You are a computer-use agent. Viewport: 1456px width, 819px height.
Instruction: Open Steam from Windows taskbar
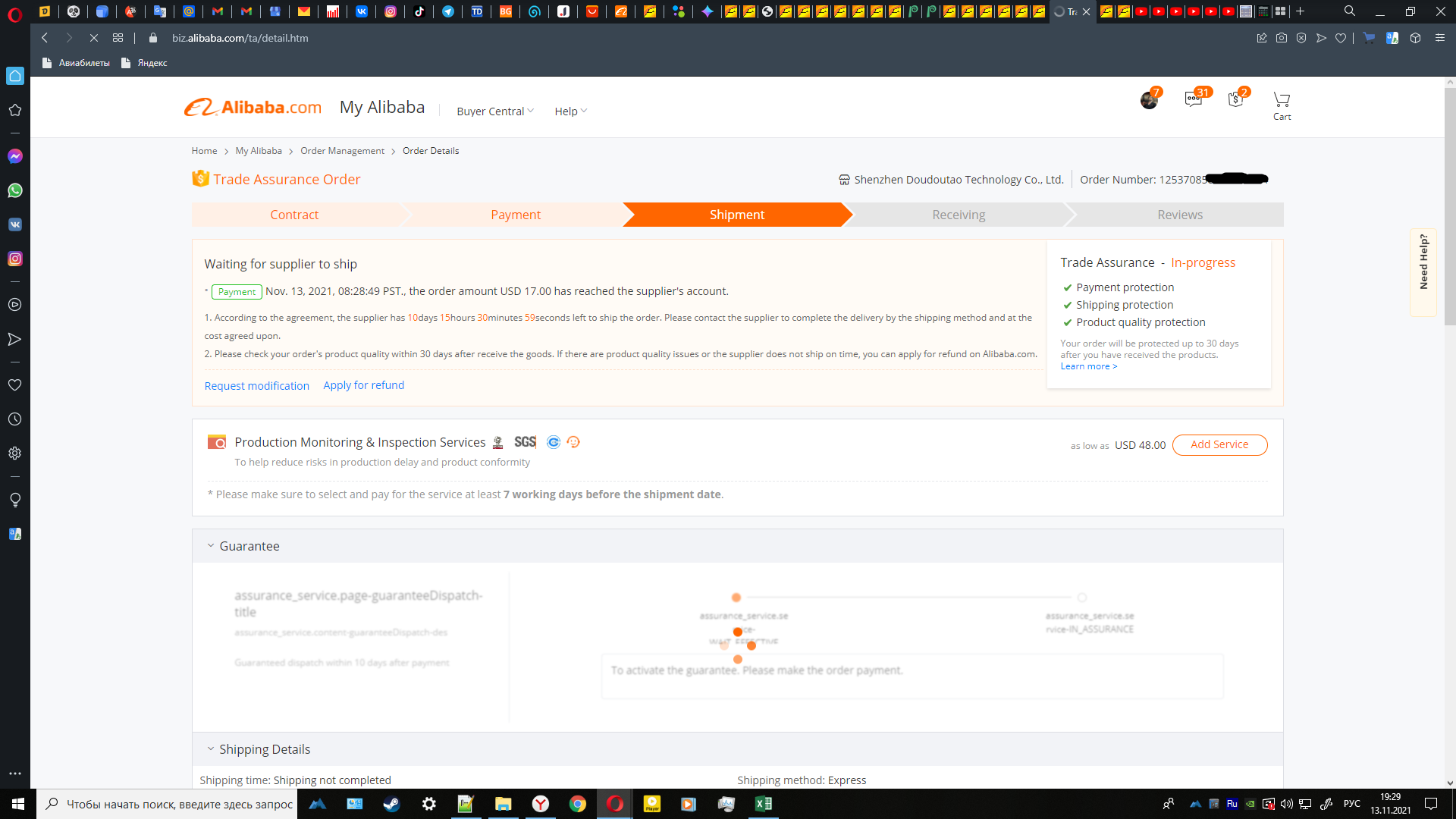(391, 804)
